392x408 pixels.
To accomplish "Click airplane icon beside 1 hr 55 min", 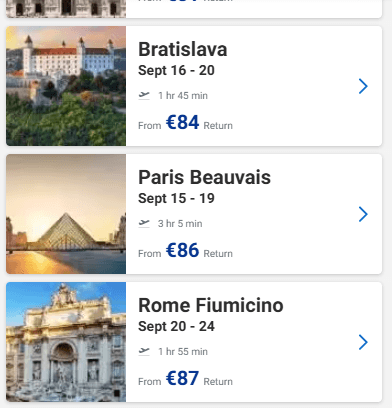I will (144, 352).
